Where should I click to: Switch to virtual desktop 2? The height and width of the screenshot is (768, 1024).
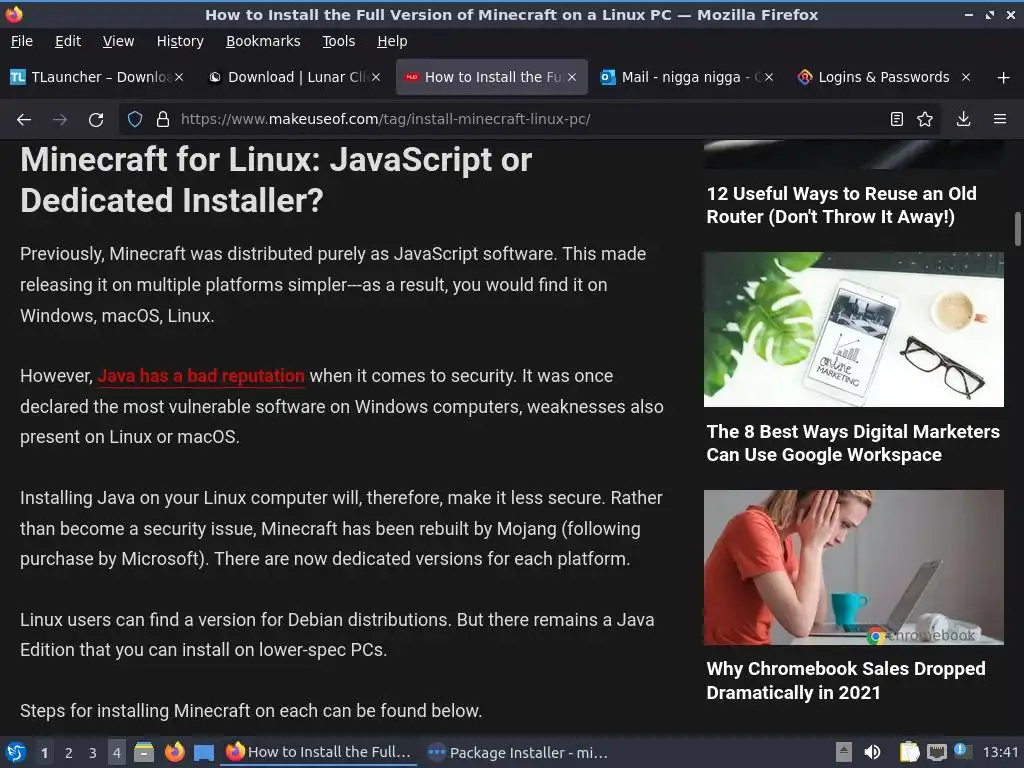68,753
